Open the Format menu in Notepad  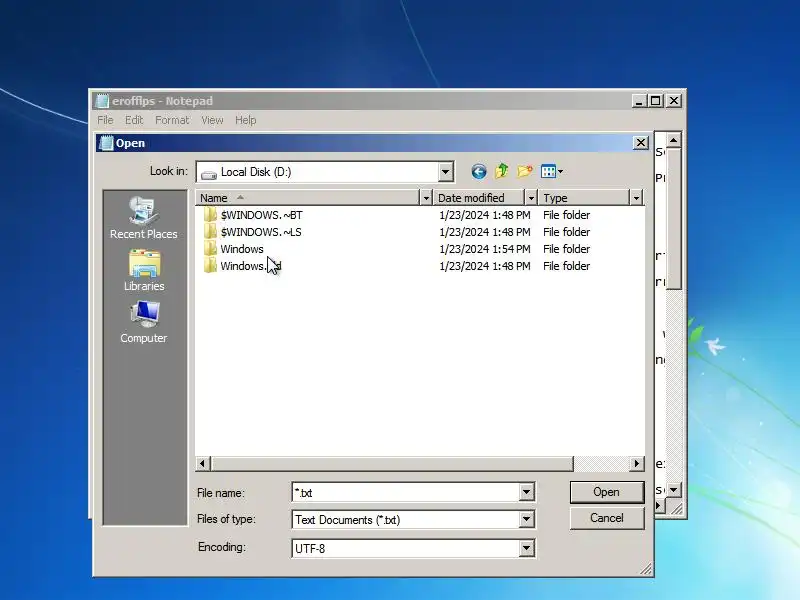pyautogui.click(x=172, y=120)
